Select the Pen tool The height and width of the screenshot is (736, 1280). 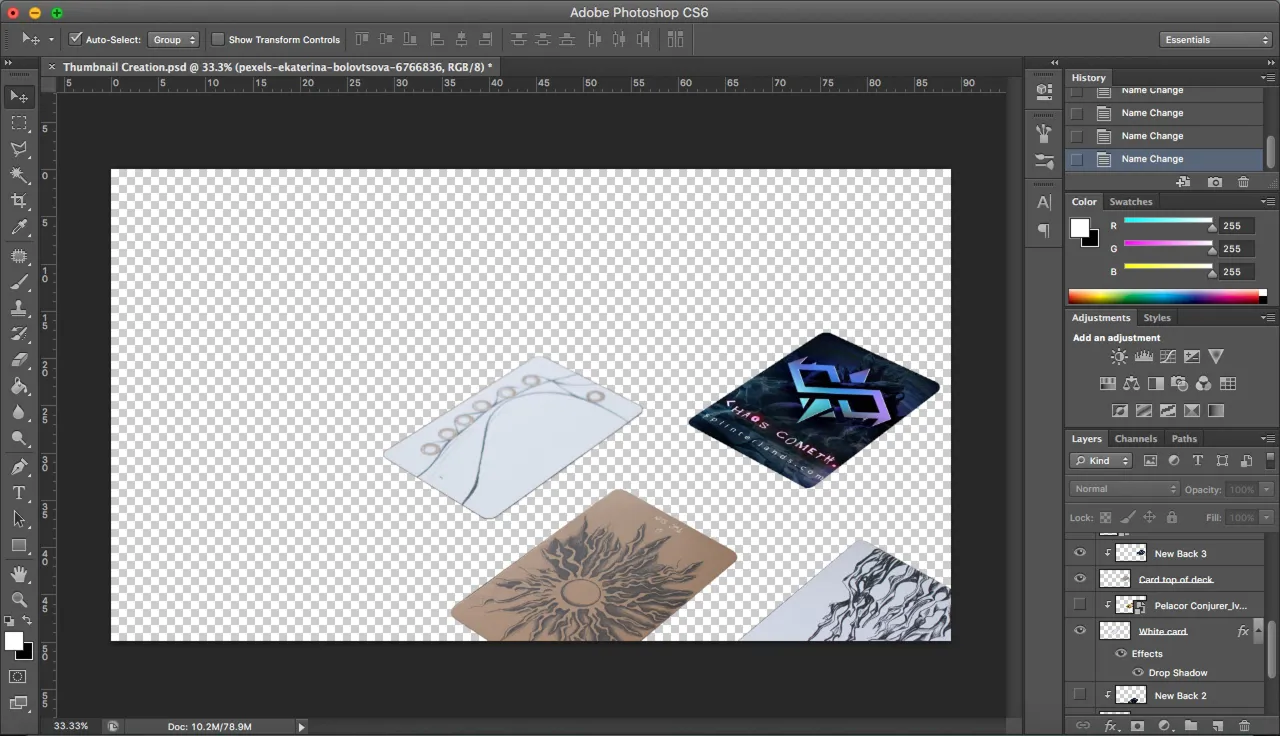(x=19, y=467)
